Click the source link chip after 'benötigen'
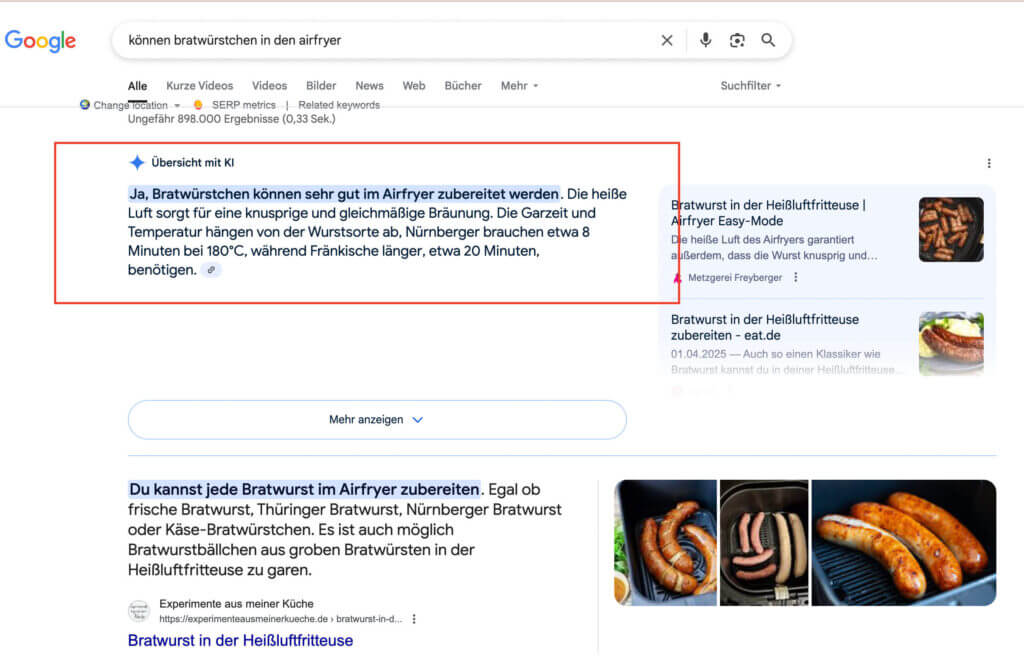 click(211, 270)
